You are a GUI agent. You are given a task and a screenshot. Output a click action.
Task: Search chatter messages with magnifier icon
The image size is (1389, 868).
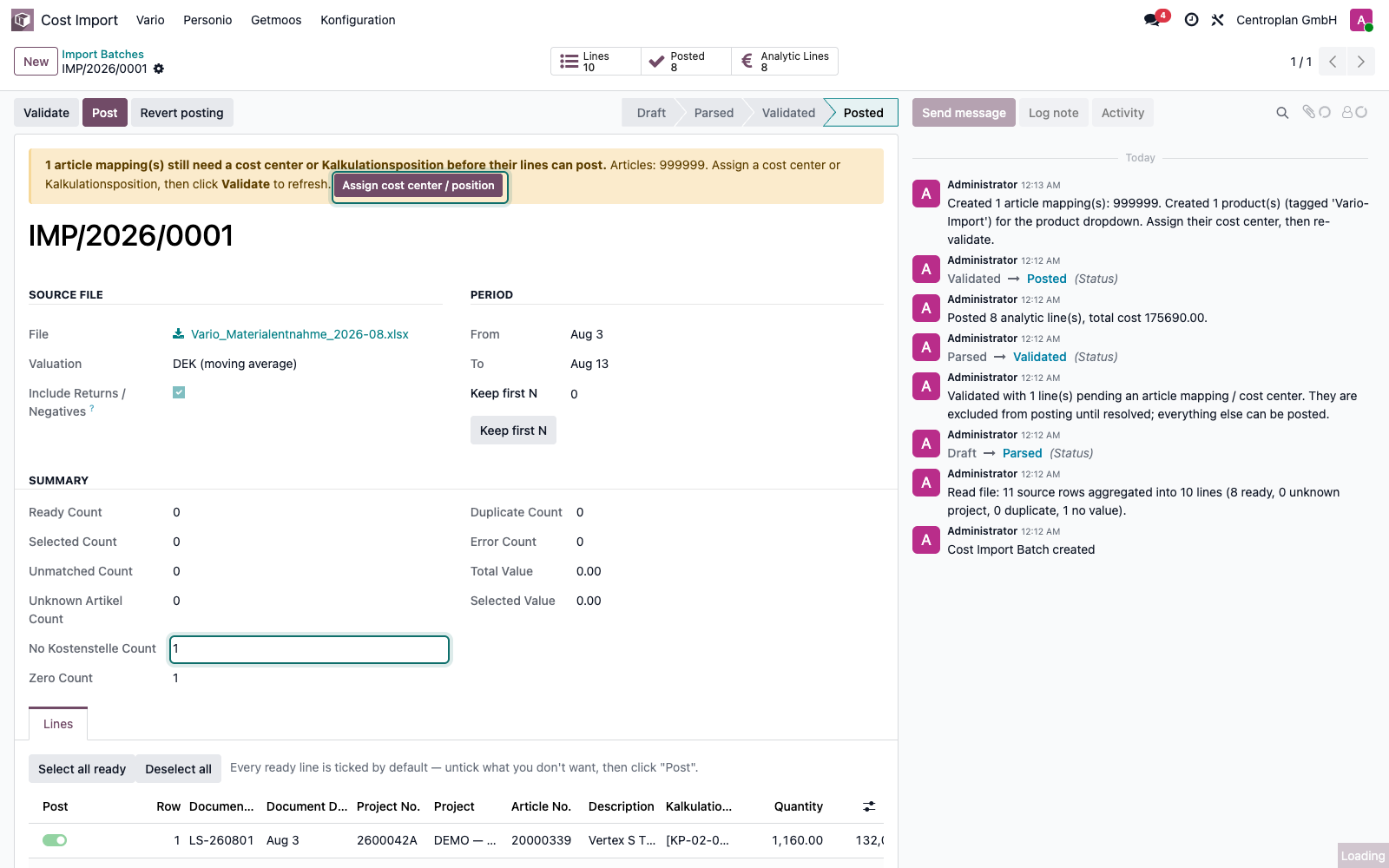tap(1282, 113)
